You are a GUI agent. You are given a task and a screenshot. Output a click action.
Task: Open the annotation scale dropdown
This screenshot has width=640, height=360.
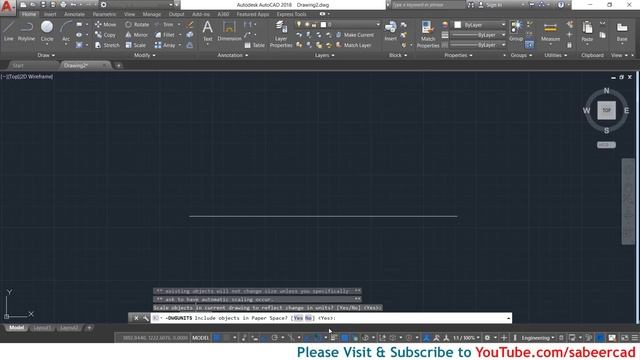(467, 338)
